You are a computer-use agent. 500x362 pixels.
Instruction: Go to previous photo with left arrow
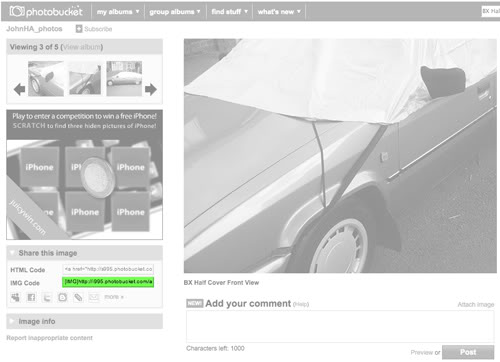coord(19,89)
